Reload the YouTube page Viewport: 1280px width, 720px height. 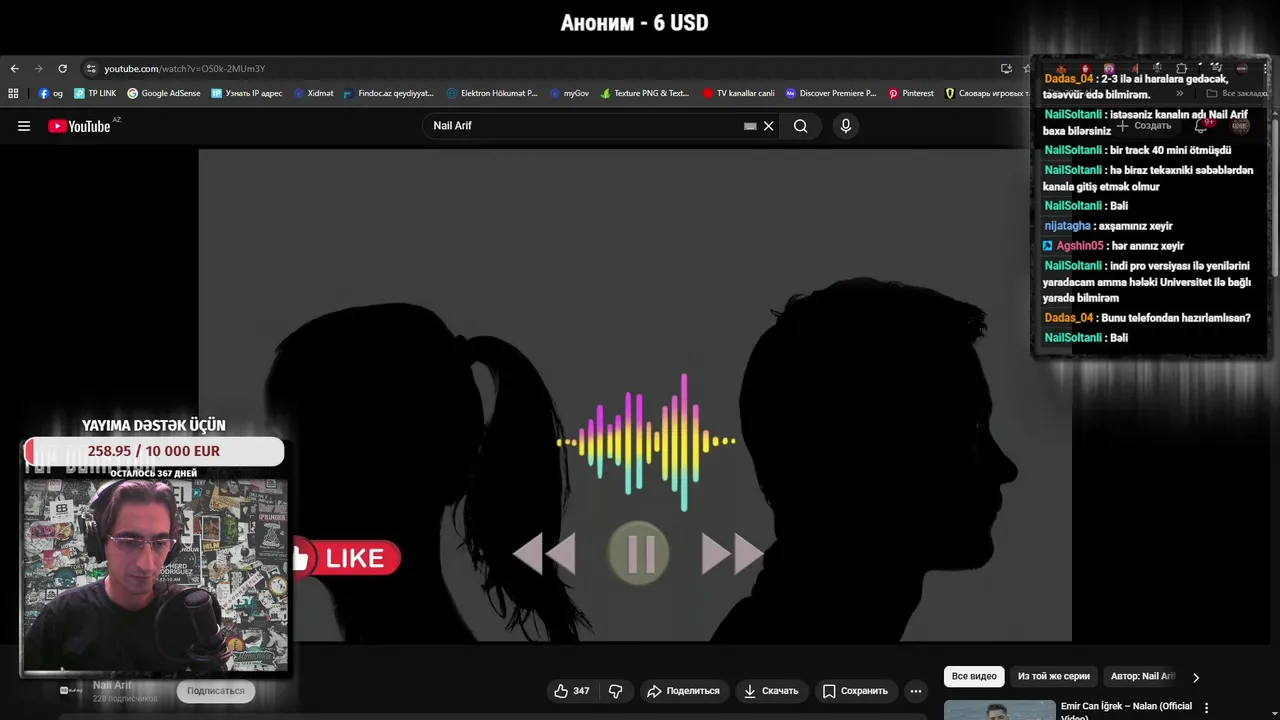pyautogui.click(x=62, y=69)
